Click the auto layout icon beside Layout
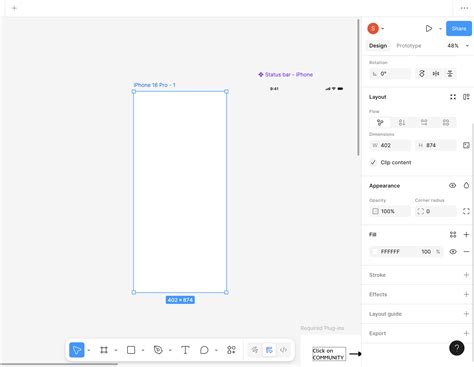474x367 pixels. pyautogui.click(x=466, y=97)
